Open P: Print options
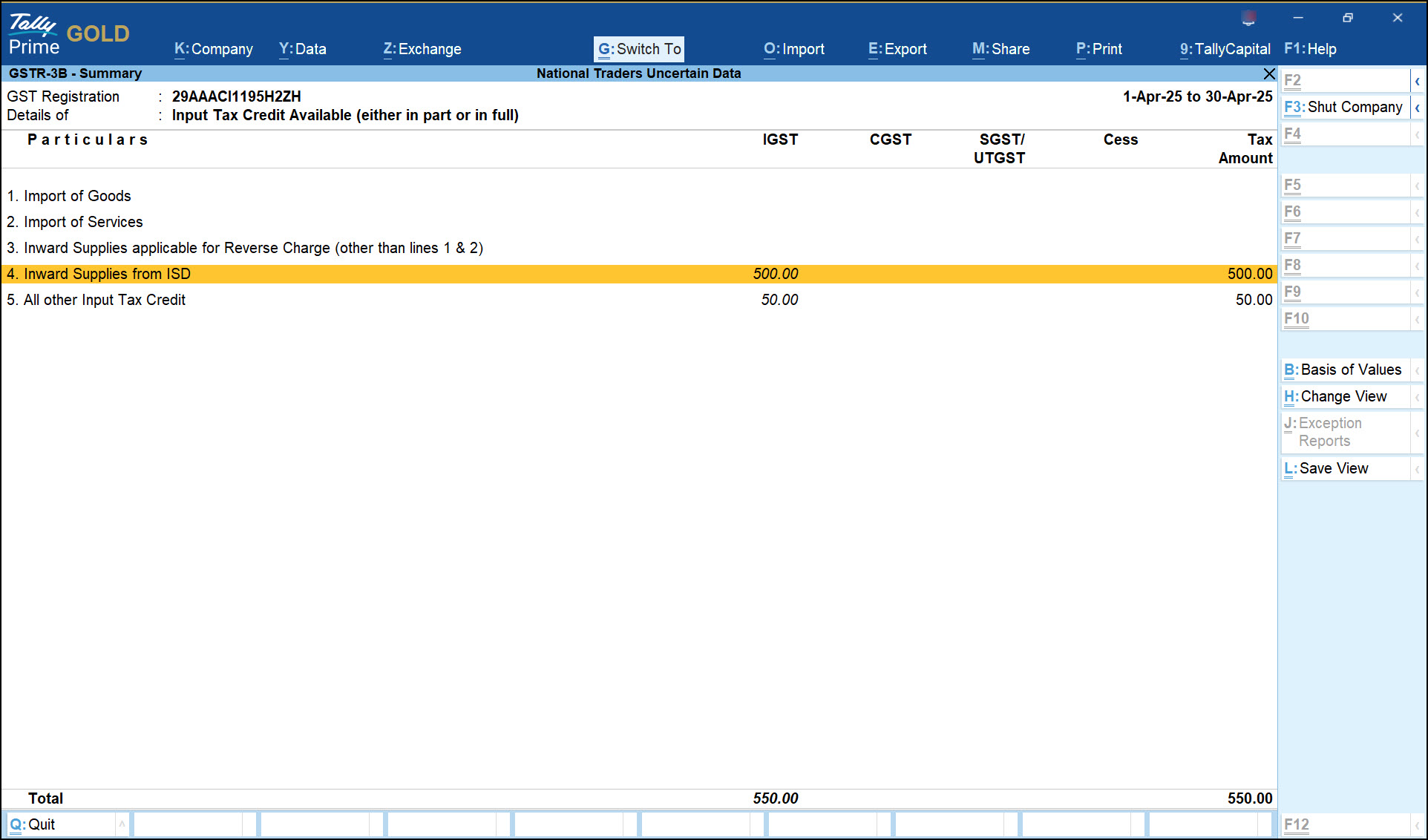Image resolution: width=1428 pixels, height=840 pixels. 1098,49
